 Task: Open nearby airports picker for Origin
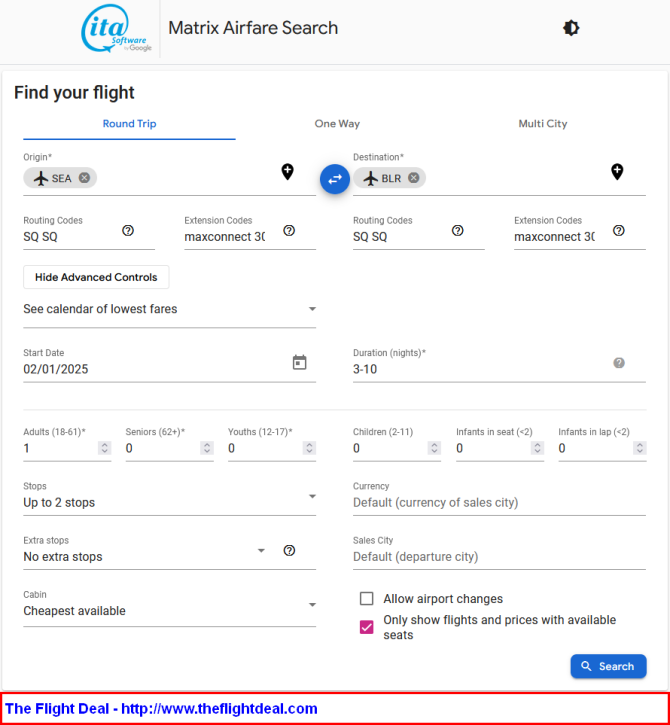pos(288,172)
